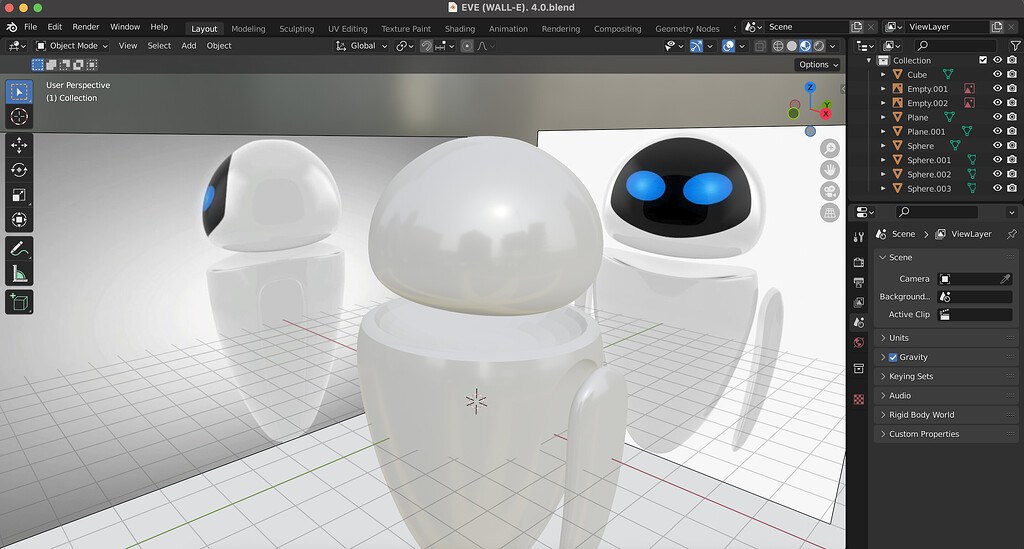The image size is (1024, 549).
Task: Uncheck the Collection exclude checkbox
Action: pos(983,60)
